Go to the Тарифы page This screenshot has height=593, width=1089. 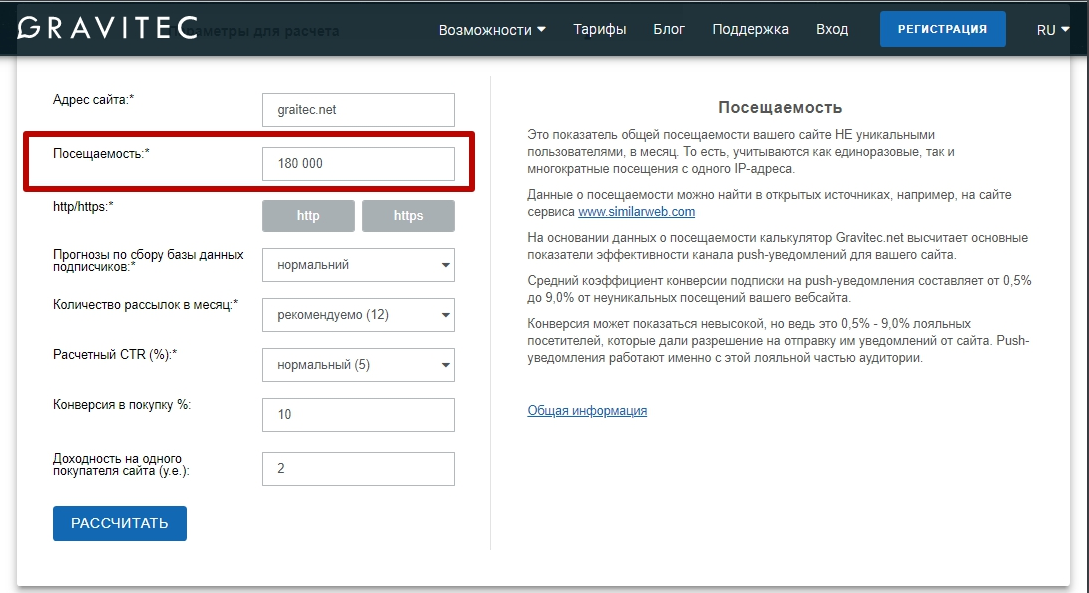pyautogui.click(x=599, y=29)
